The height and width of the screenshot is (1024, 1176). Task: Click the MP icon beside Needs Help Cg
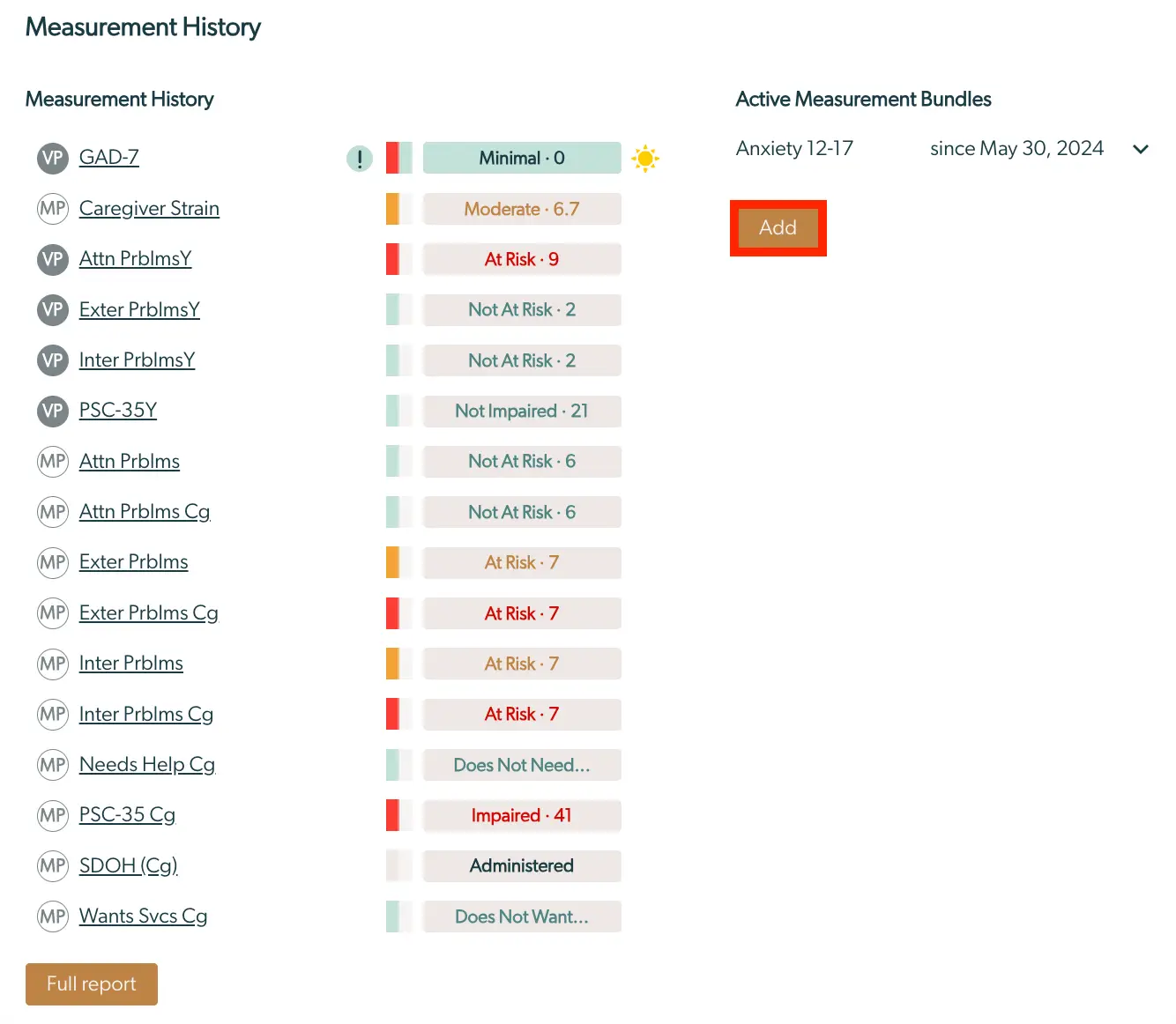52,765
